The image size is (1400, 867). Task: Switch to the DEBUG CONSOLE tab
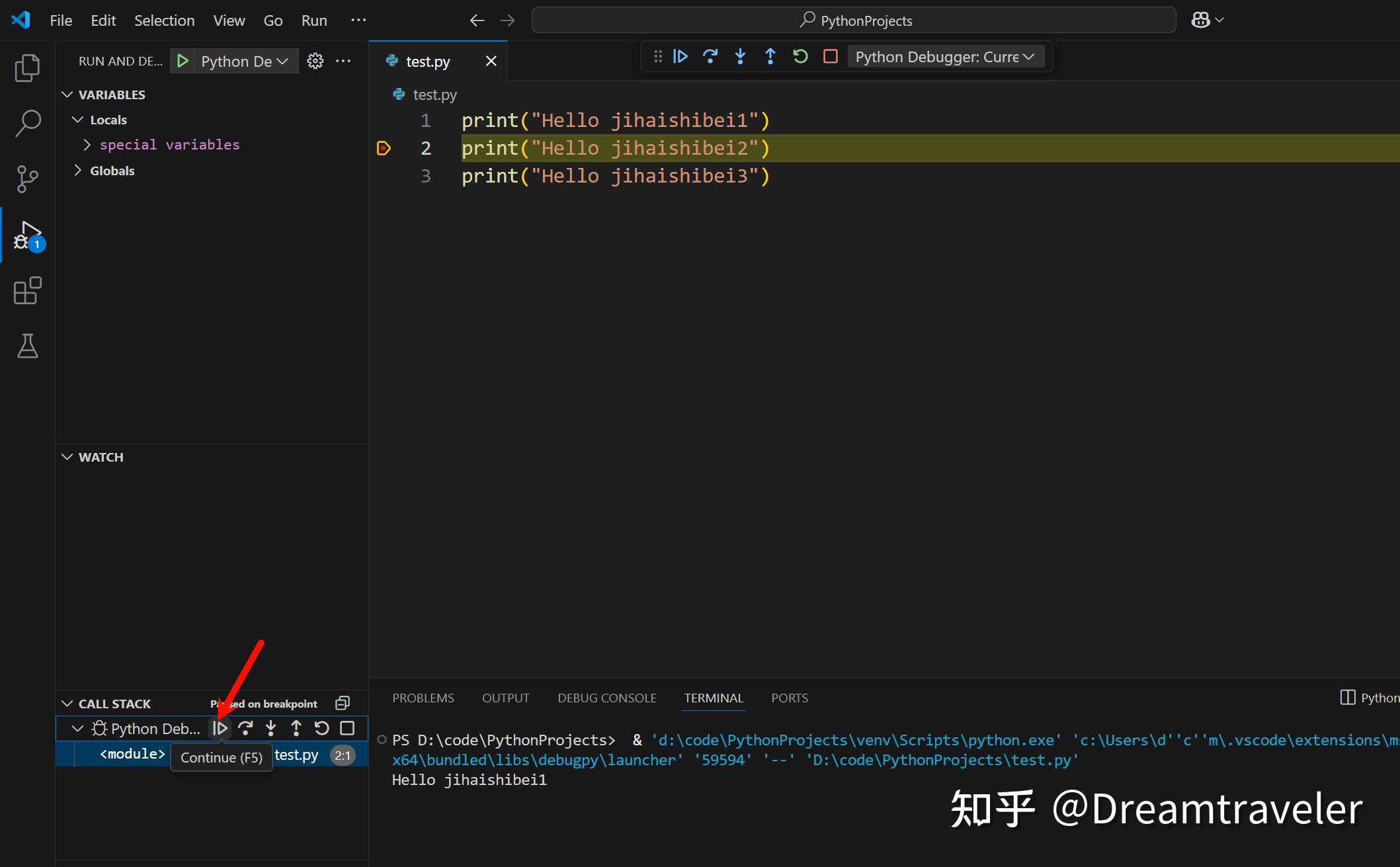[606, 698]
